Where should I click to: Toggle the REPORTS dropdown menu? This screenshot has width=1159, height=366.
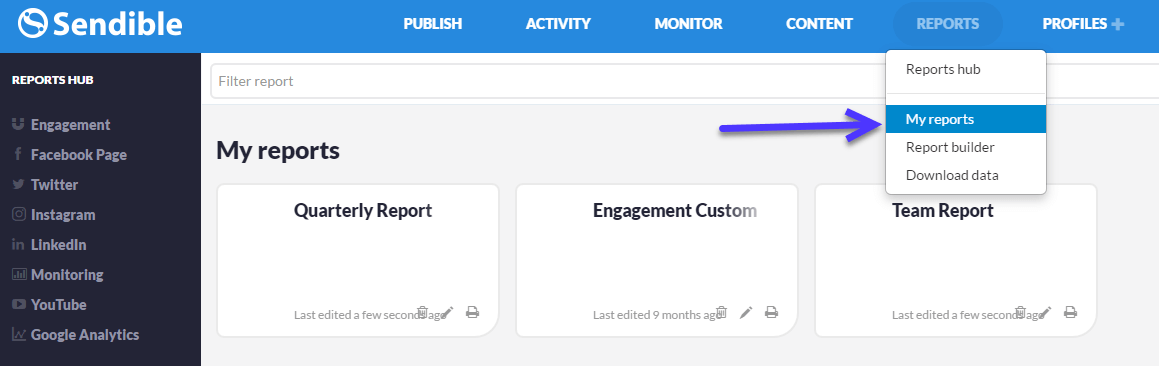click(x=948, y=24)
